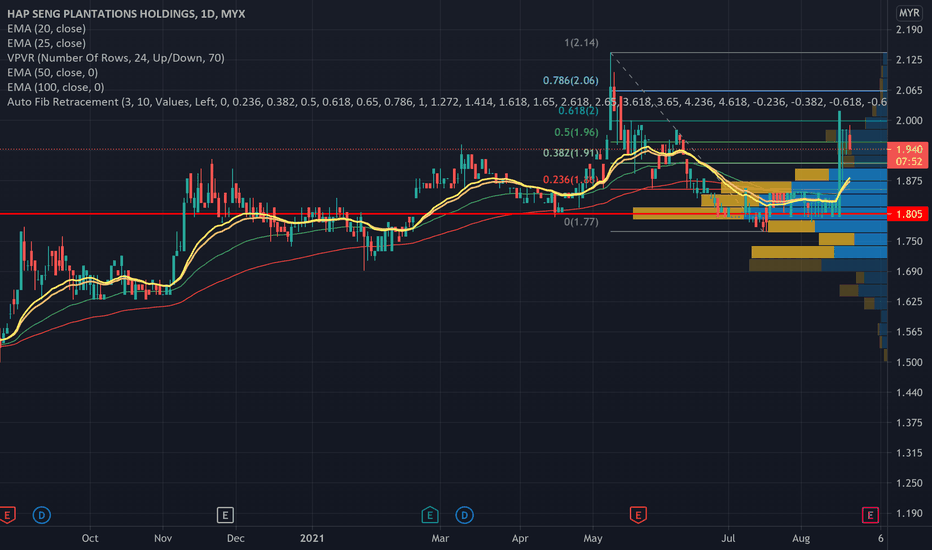
Task: Click the 1.375 price axis value
Action: (909, 423)
